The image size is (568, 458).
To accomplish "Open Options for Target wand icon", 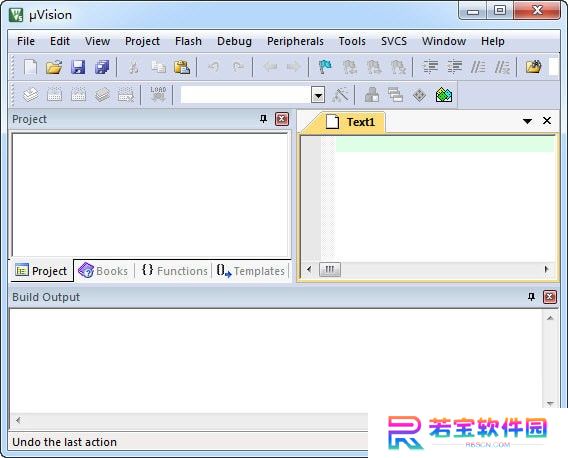I will point(340,95).
